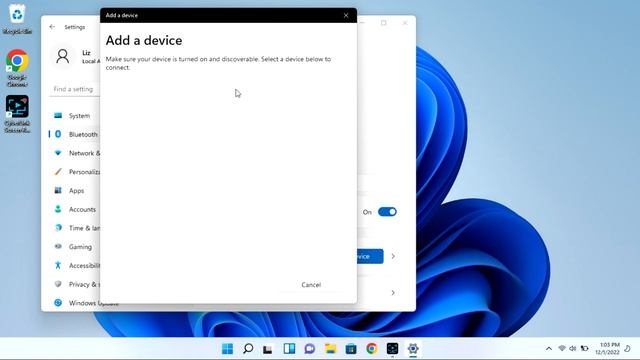Click the Network icon in sidebar
The height and width of the screenshot is (360, 640).
point(58,153)
